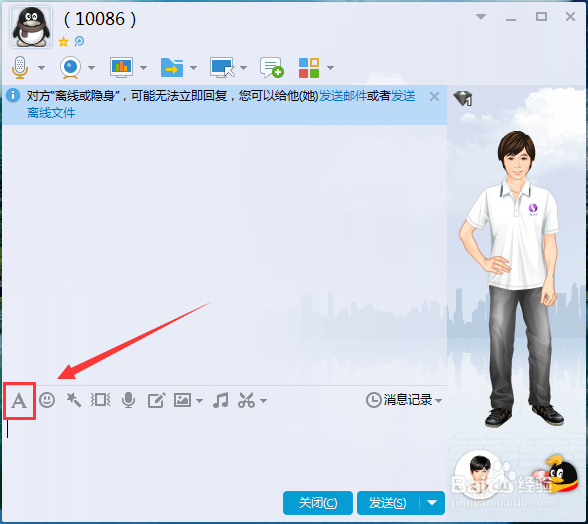Image resolution: width=588 pixels, height=524 pixels.
Task: Open the 发送邮件 link
Action: pos(342,96)
